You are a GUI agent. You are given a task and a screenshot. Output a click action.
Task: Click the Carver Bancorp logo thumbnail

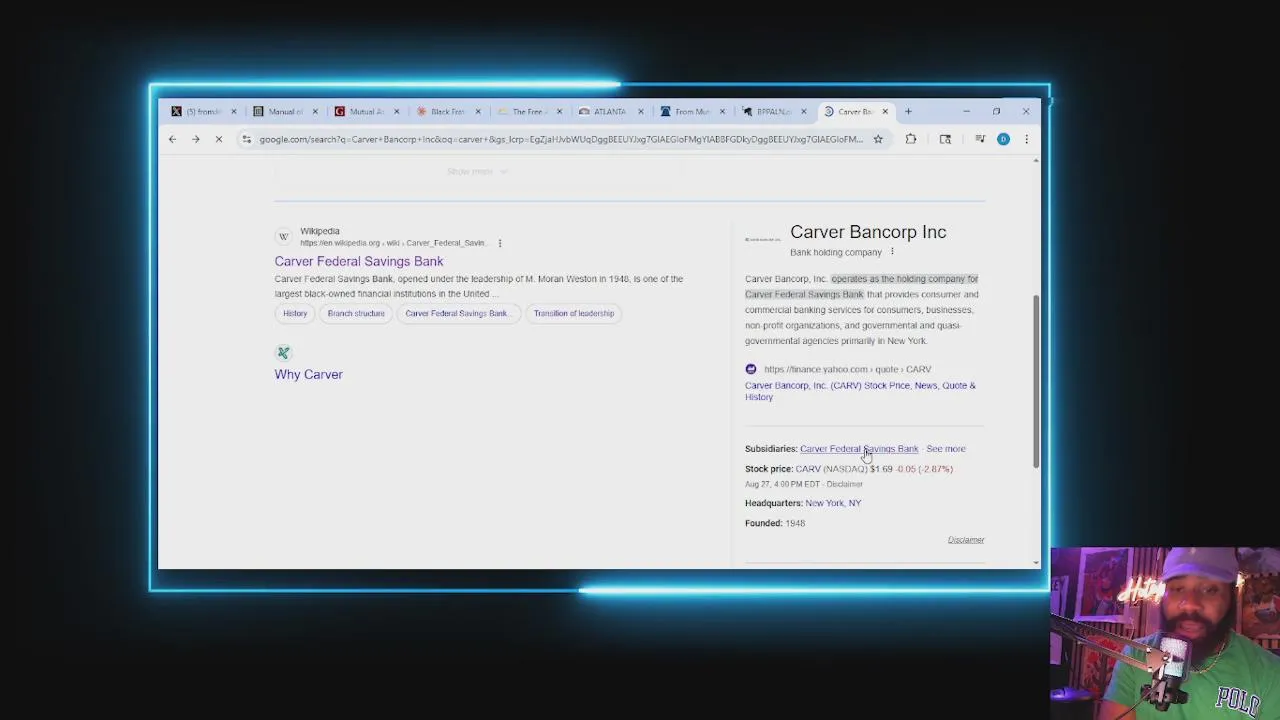763,239
